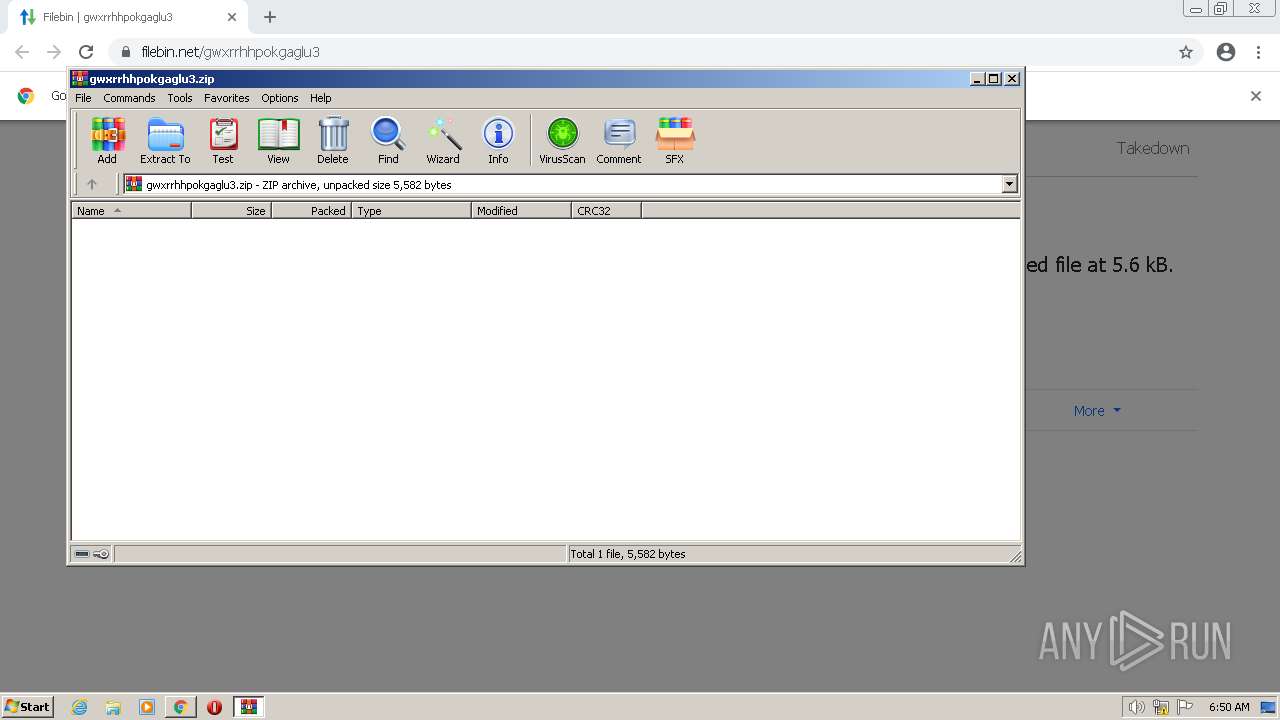Dismiss the Chrome notification bar

pos(1256,96)
